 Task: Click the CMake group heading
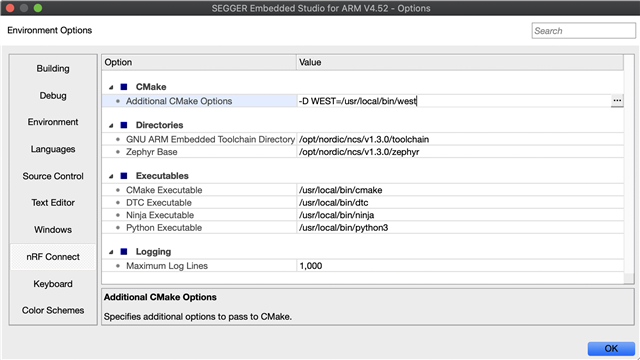coord(151,87)
